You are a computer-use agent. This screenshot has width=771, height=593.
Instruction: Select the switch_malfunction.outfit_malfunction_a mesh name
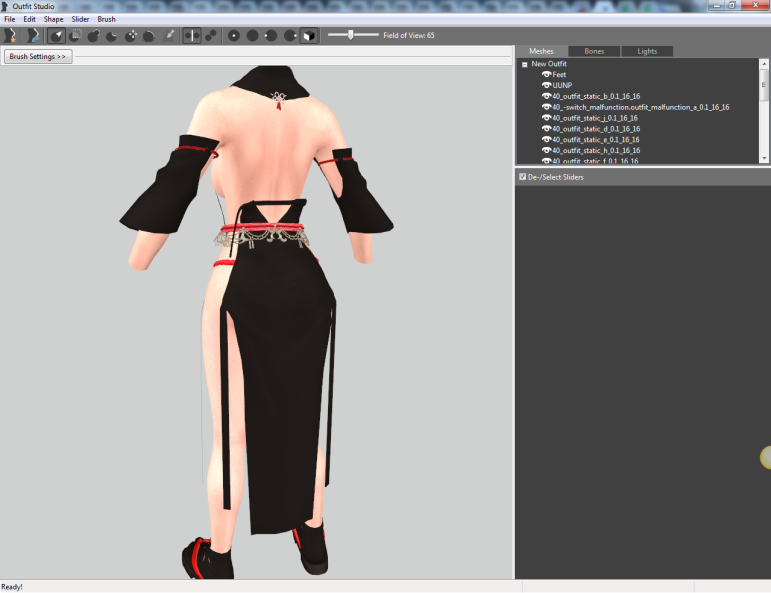pos(641,107)
